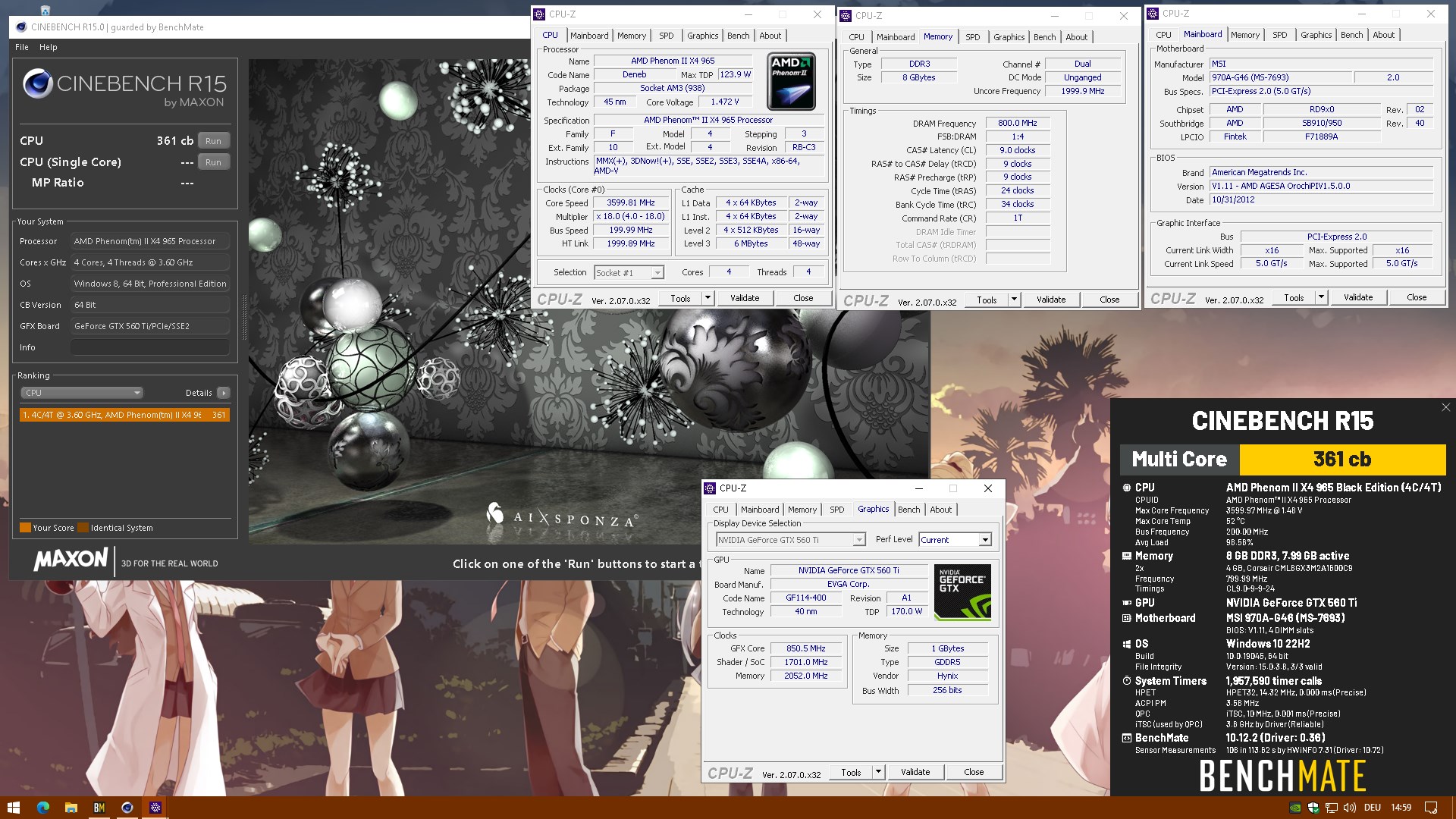
Task: Click Close button in Mainboard window
Action: [x=1417, y=297]
